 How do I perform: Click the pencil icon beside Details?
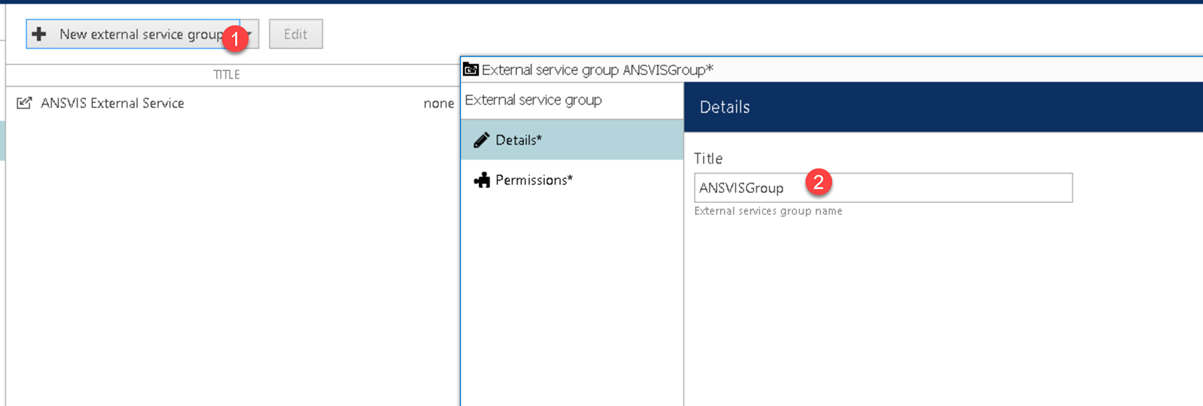[481, 140]
